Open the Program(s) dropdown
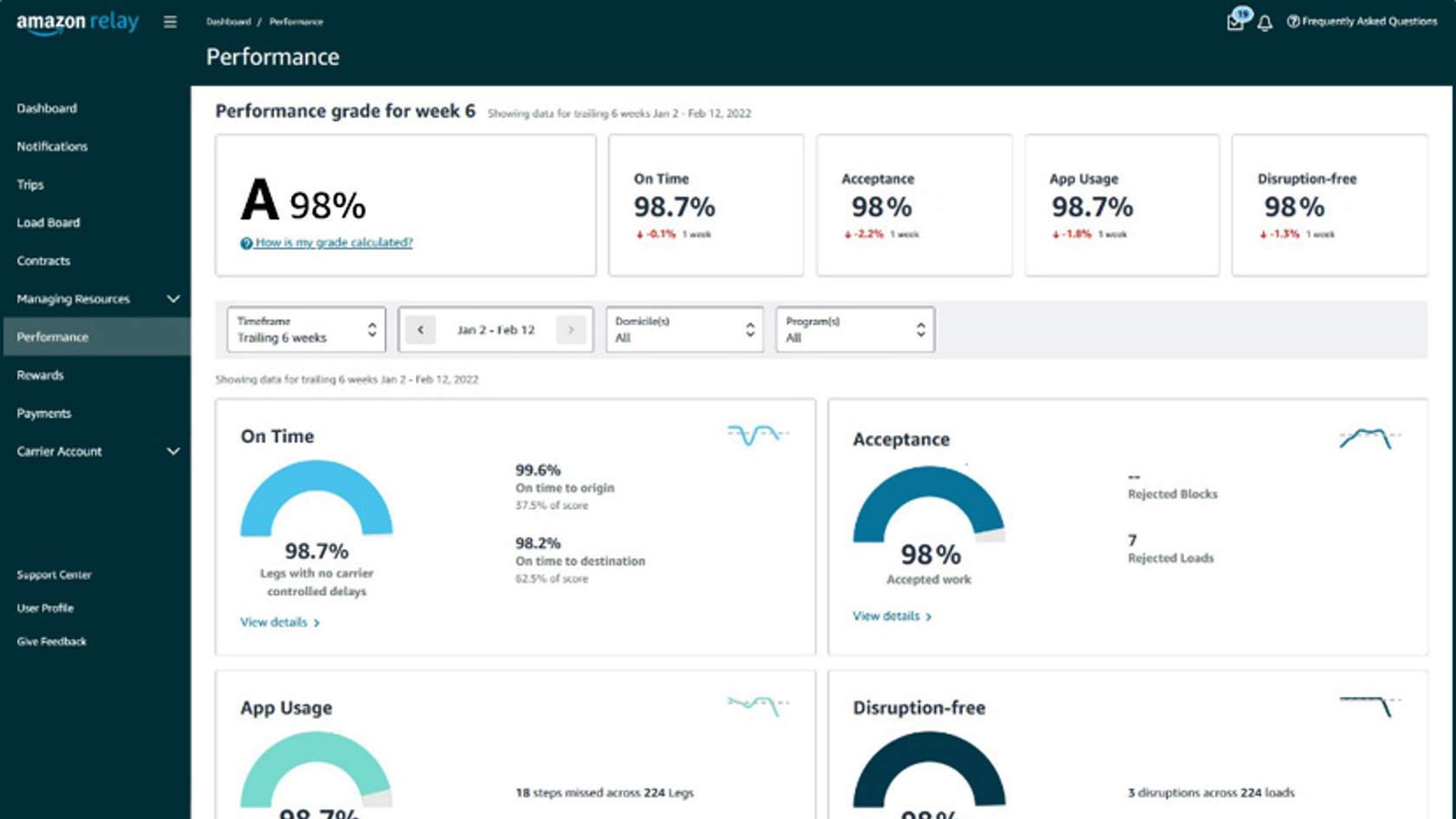 point(855,329)
